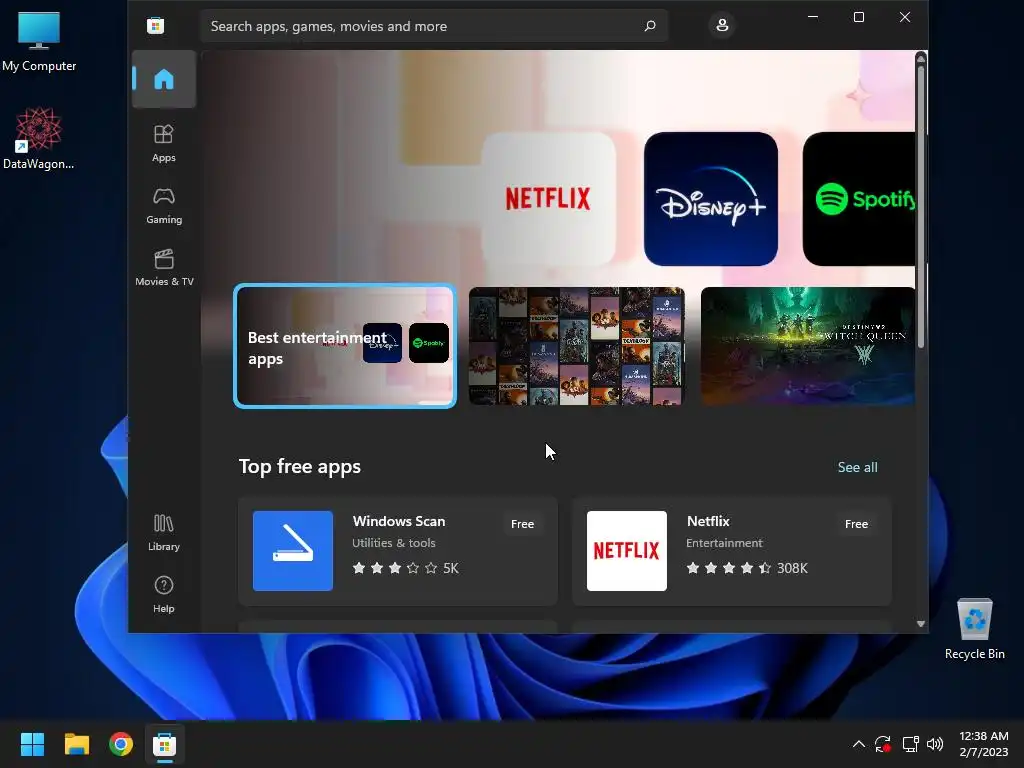The width and height of the screenshot is (1024, 768).
Task: Open the Windows Scan title text
Action: pos(399,521)
